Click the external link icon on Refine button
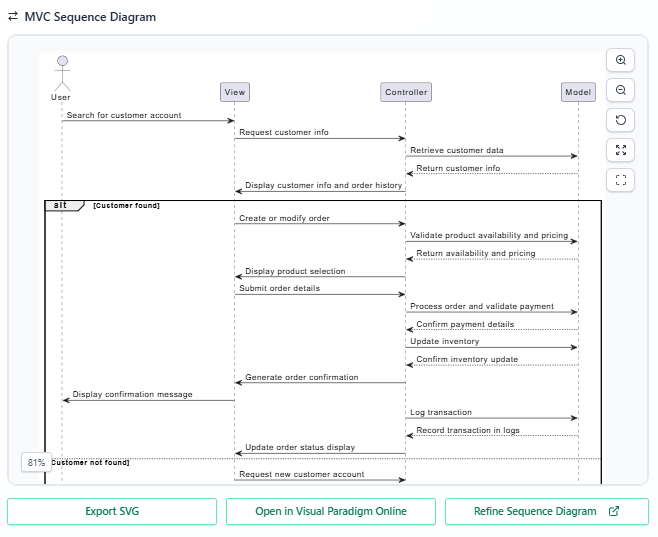 point(614,511)
